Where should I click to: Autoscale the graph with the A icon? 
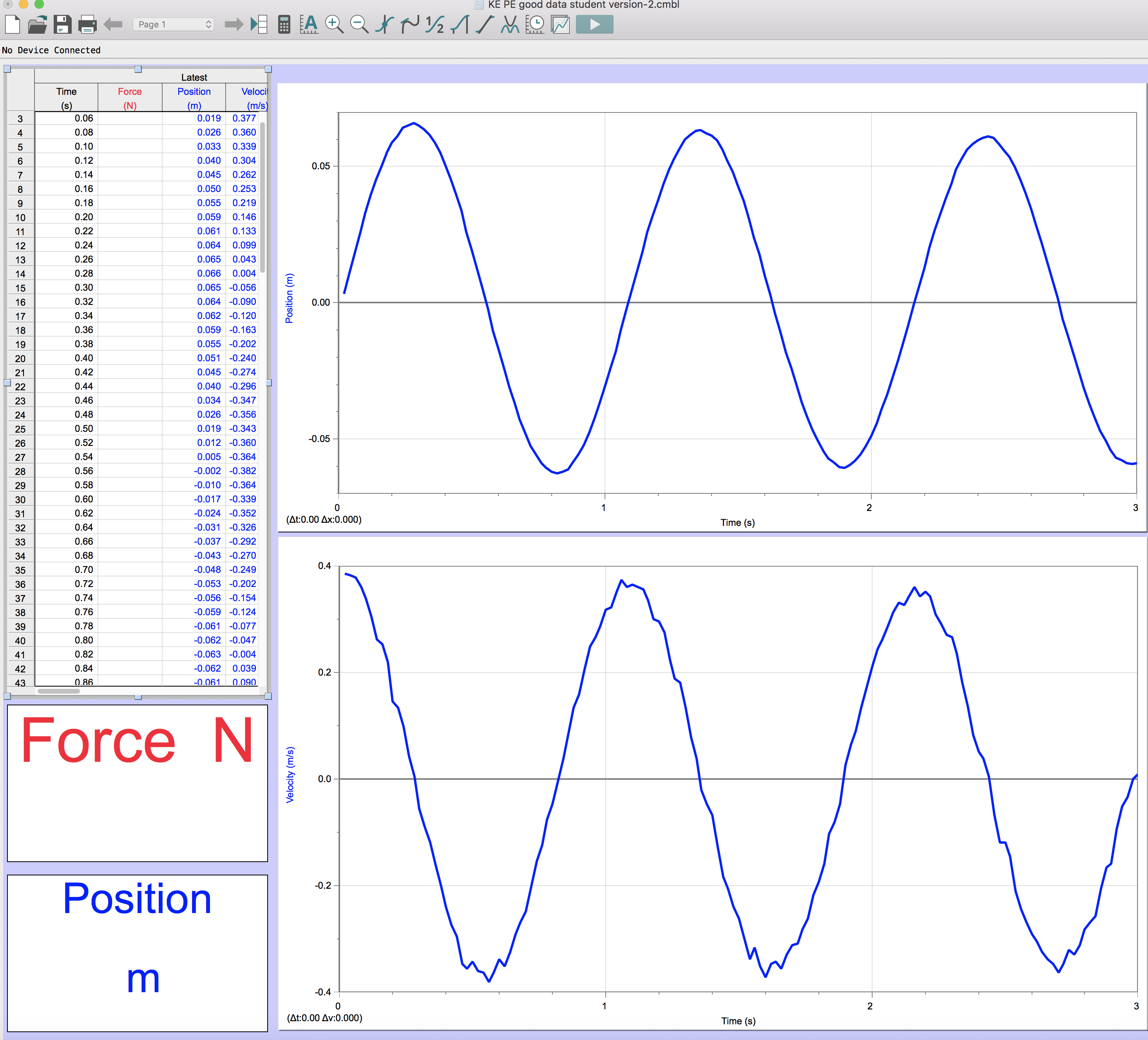[309, 24]
